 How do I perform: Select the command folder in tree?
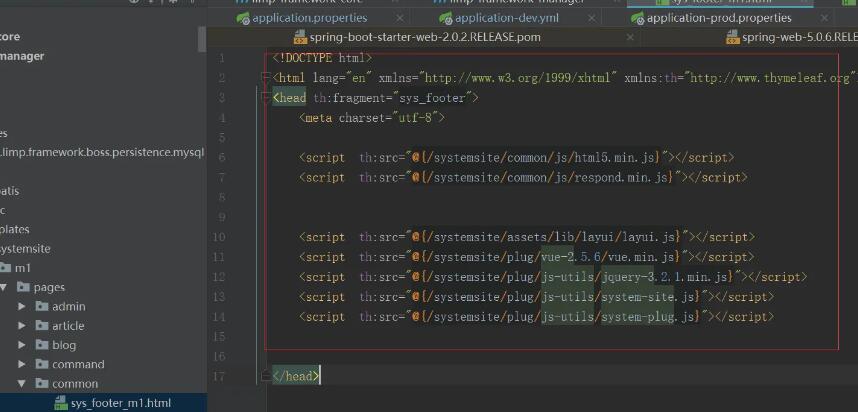tap(77, 364)
